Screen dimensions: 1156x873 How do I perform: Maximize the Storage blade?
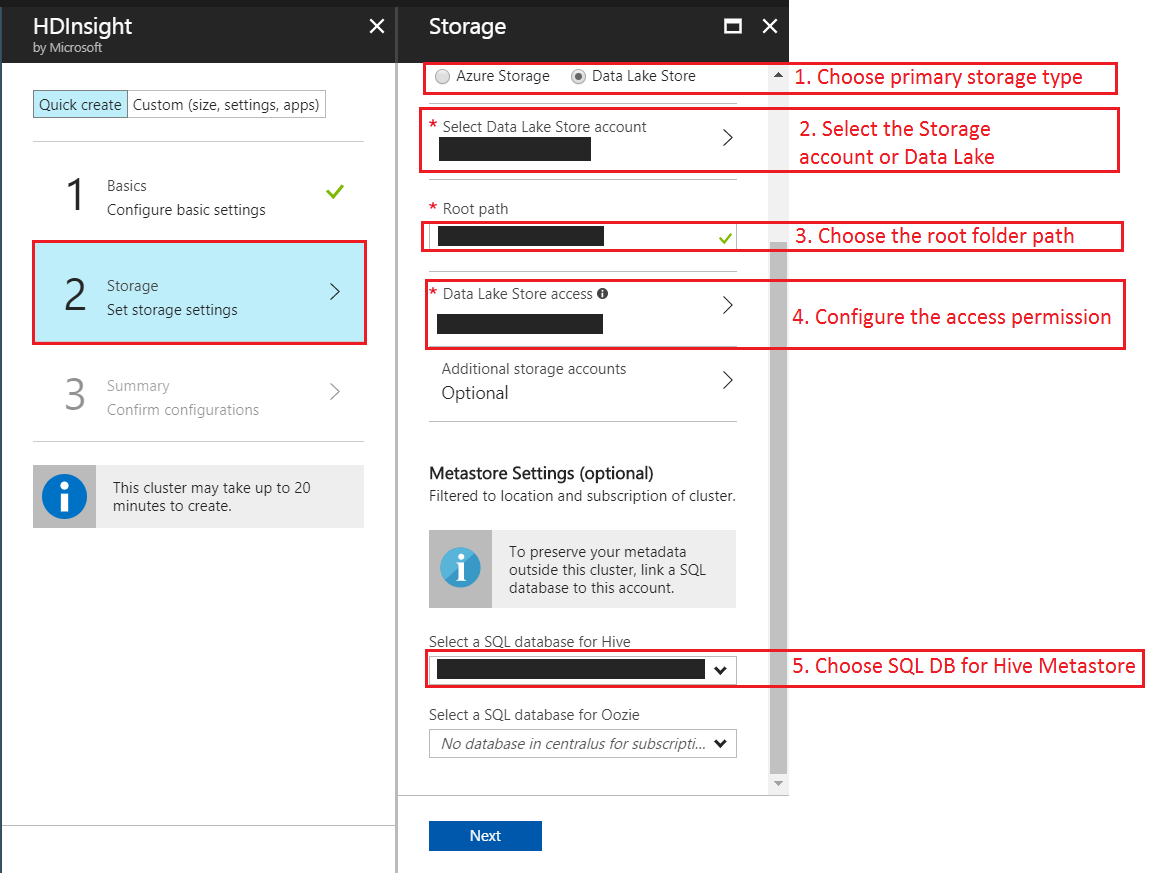coord(733,27)
